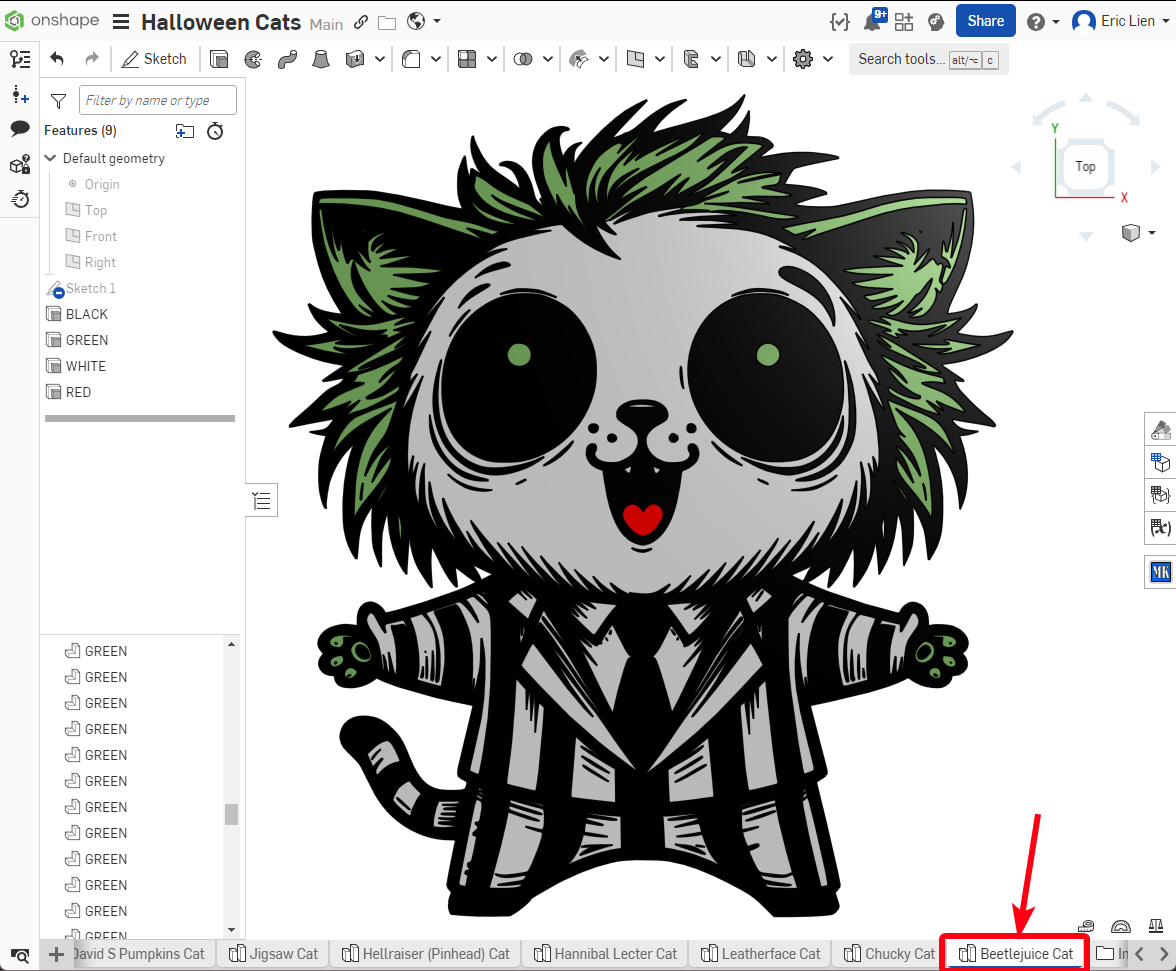Switch to the Leatherface Cat tab

[760, 954]
